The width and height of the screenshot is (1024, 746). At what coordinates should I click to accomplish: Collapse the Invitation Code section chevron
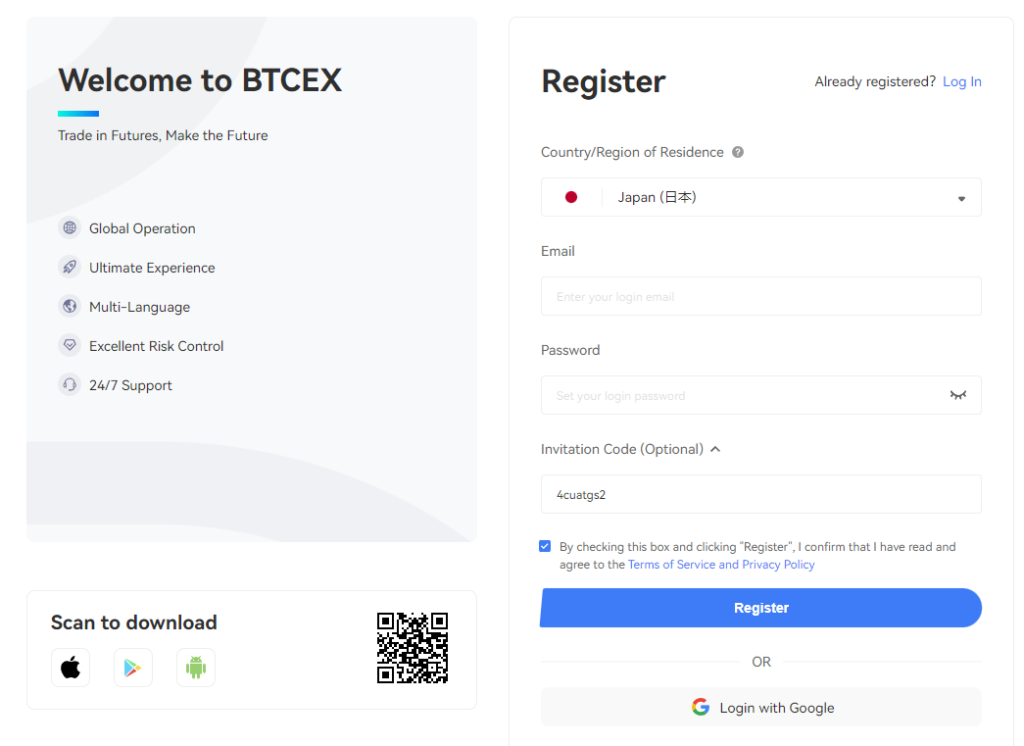[716, 449]
